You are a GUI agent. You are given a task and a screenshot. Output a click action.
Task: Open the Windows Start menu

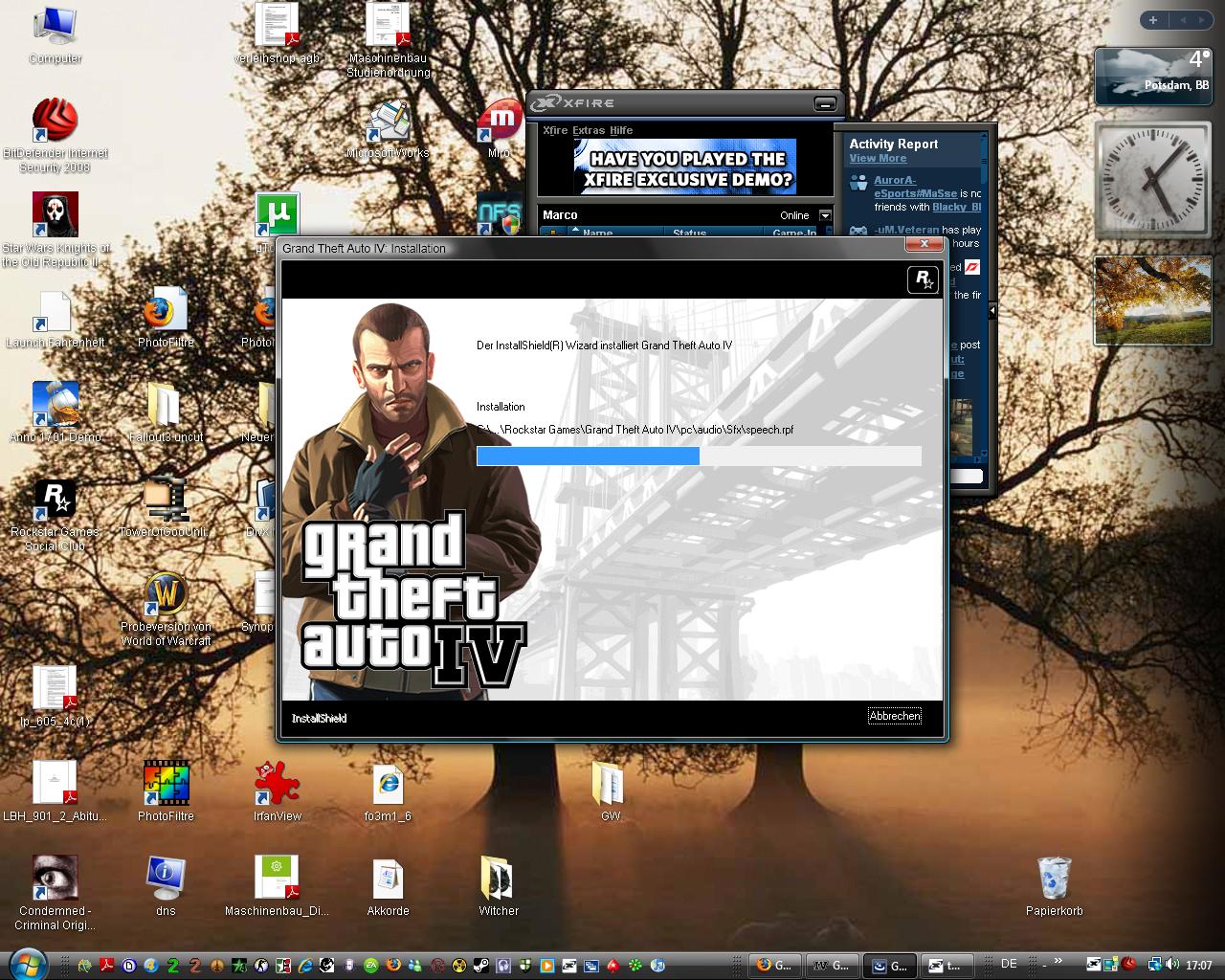[x=27, y=963]
